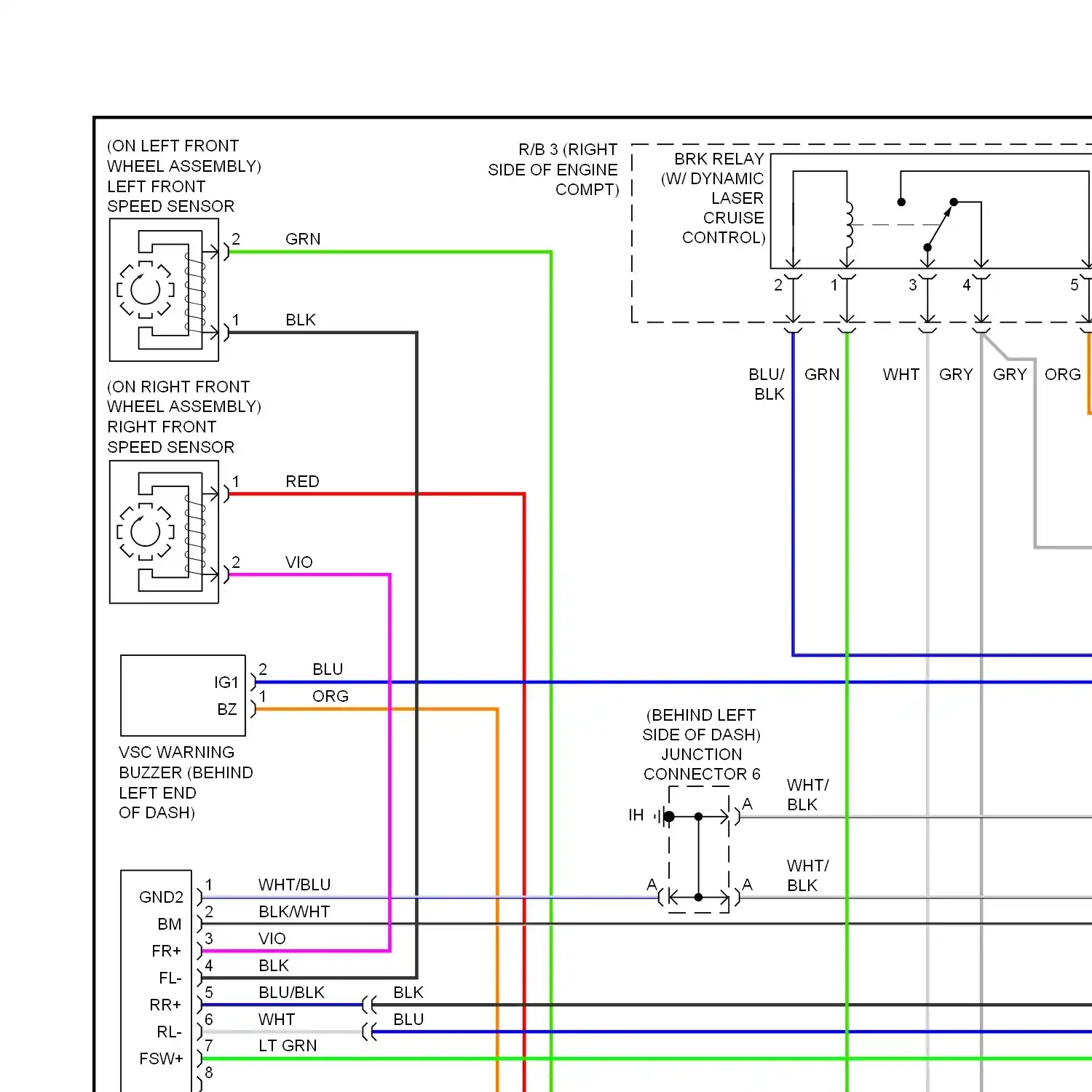The width and height of the screenshot is (1092, 1092).
Task: Select the RL- terminal label
Action: click(169, 1032)
